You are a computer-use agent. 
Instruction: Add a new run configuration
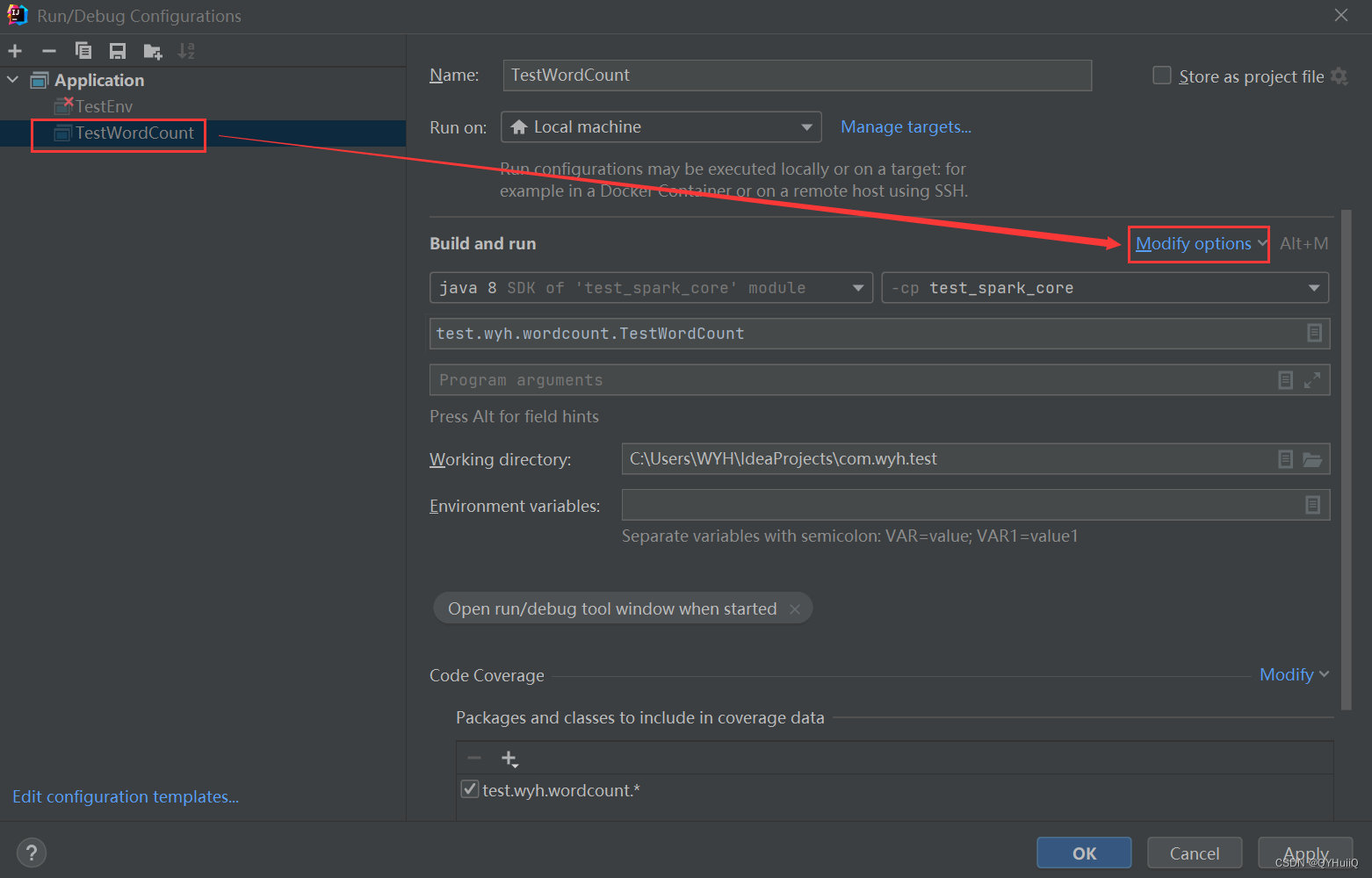coord(15,51)
